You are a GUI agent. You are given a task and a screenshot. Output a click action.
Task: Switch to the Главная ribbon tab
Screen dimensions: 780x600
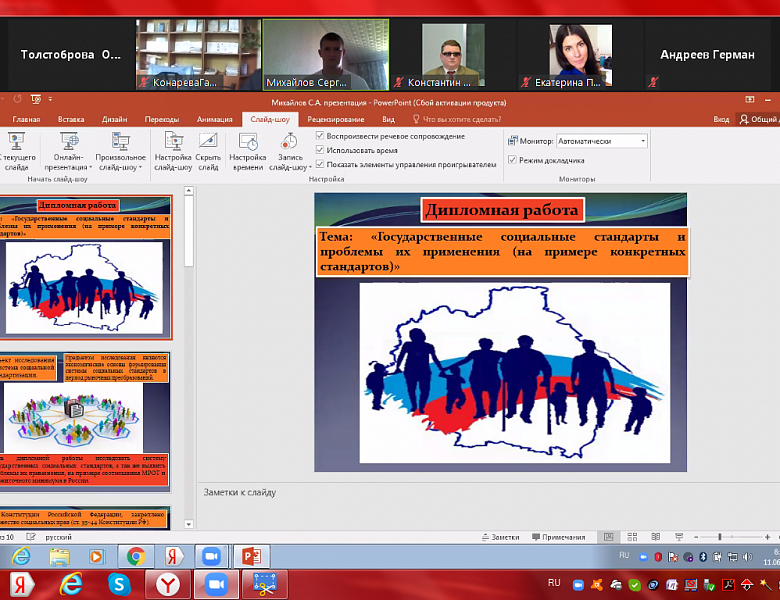coord(26,119)
